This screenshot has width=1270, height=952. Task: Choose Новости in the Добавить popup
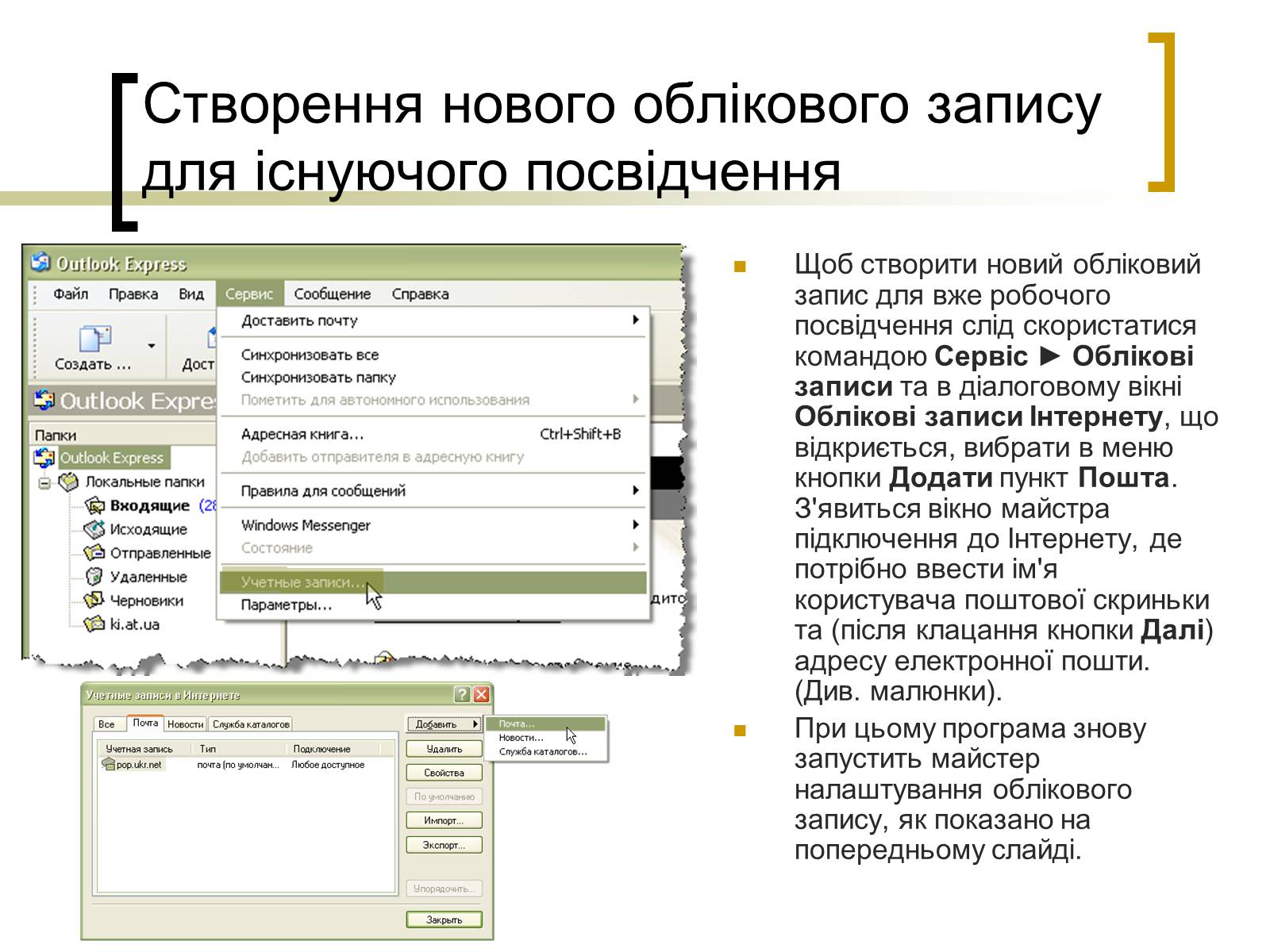(545, 738)
